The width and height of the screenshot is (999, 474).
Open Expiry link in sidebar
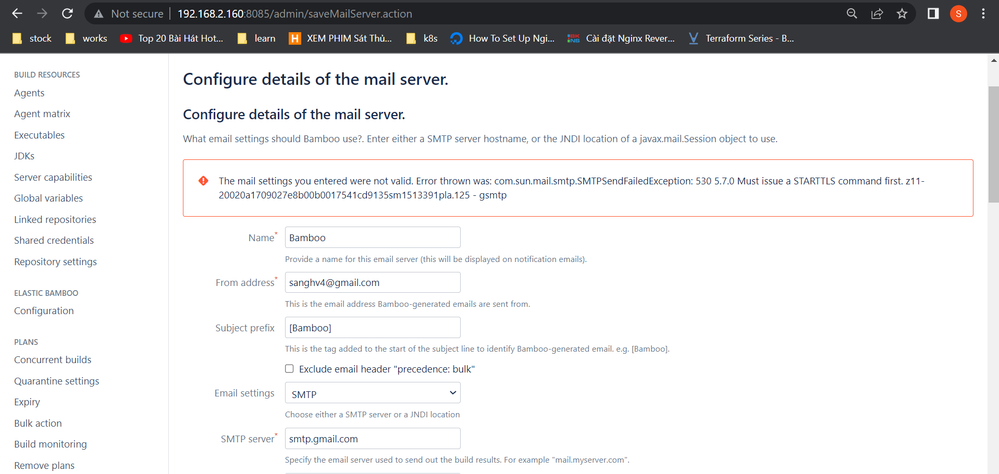click(27, 402)
